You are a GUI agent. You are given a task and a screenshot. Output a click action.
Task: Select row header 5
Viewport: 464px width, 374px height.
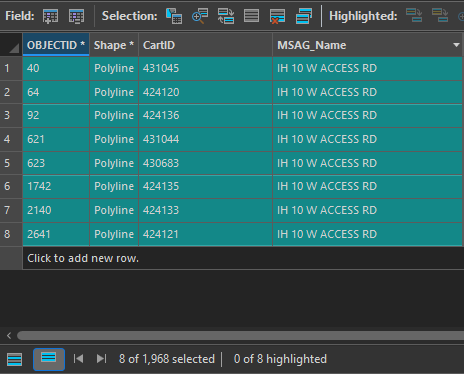click(x=11, y=163)
